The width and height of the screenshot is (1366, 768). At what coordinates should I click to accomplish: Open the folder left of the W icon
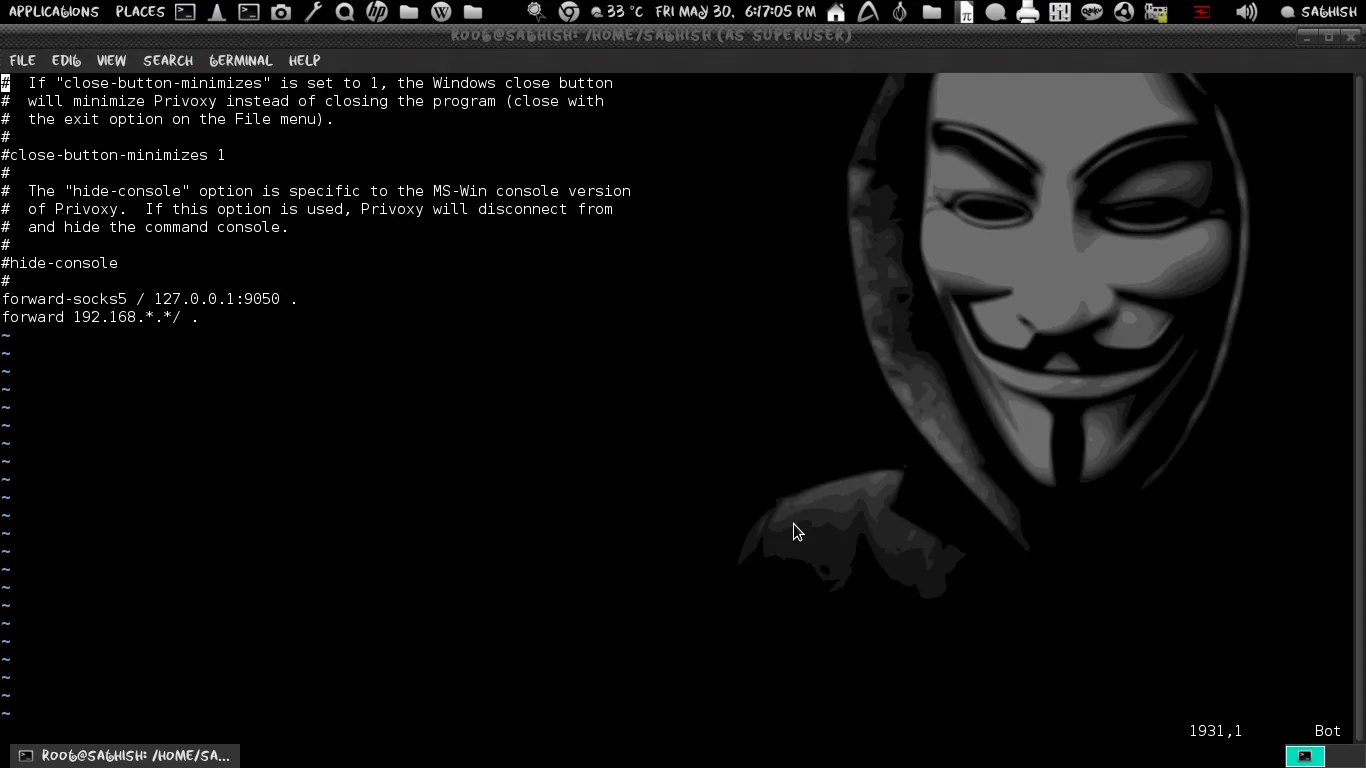click(409, 12)
